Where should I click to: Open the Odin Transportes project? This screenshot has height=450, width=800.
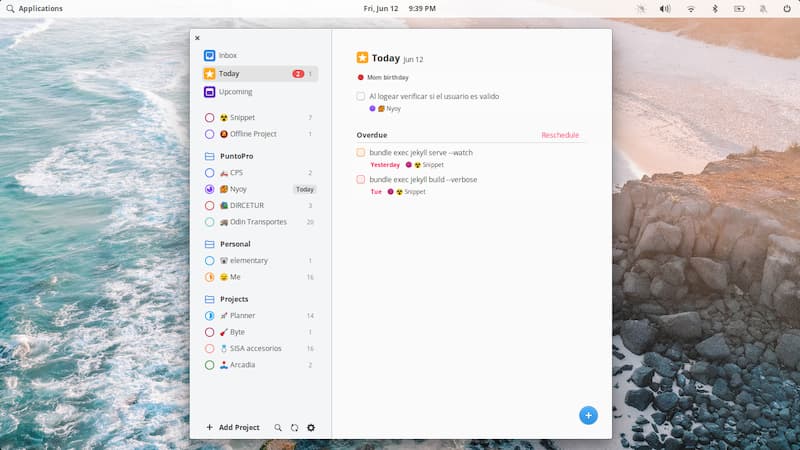(x=250, y=222)
